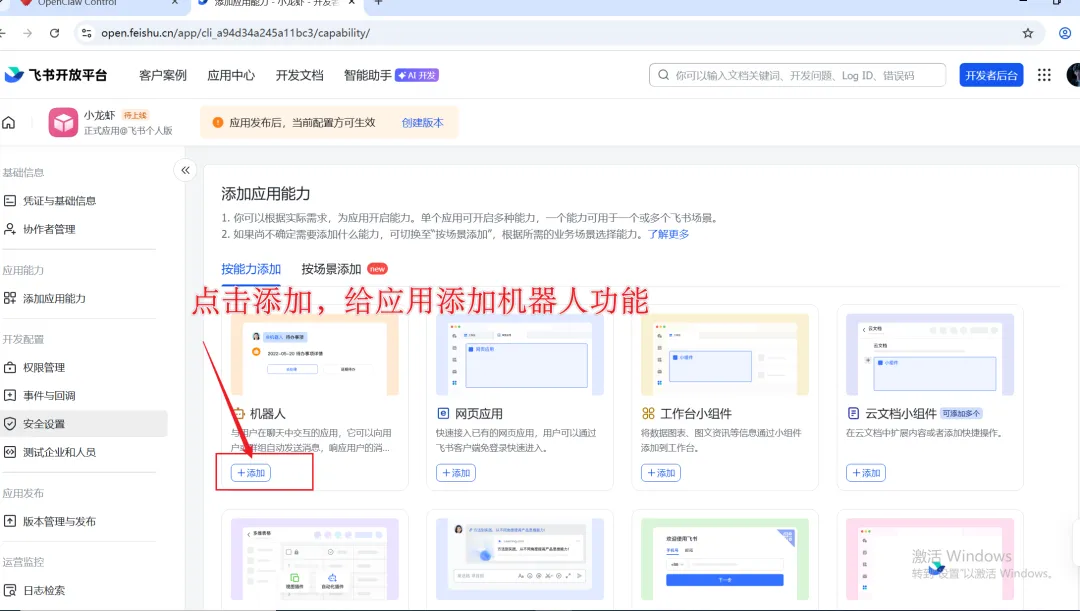Click the Feishu Open Platform logo

(56, 75)
